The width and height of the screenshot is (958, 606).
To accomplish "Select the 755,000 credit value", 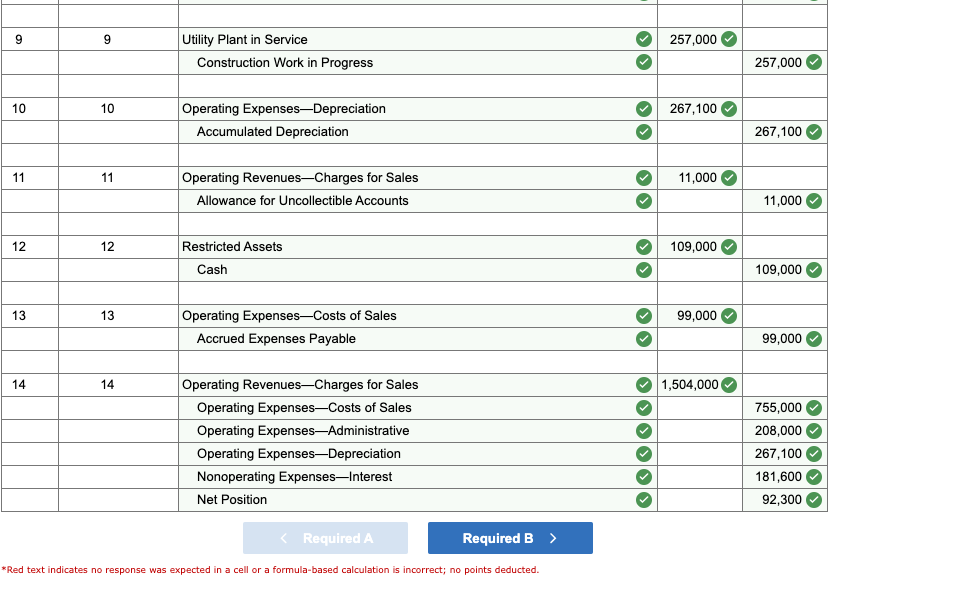I will point(778,407).
